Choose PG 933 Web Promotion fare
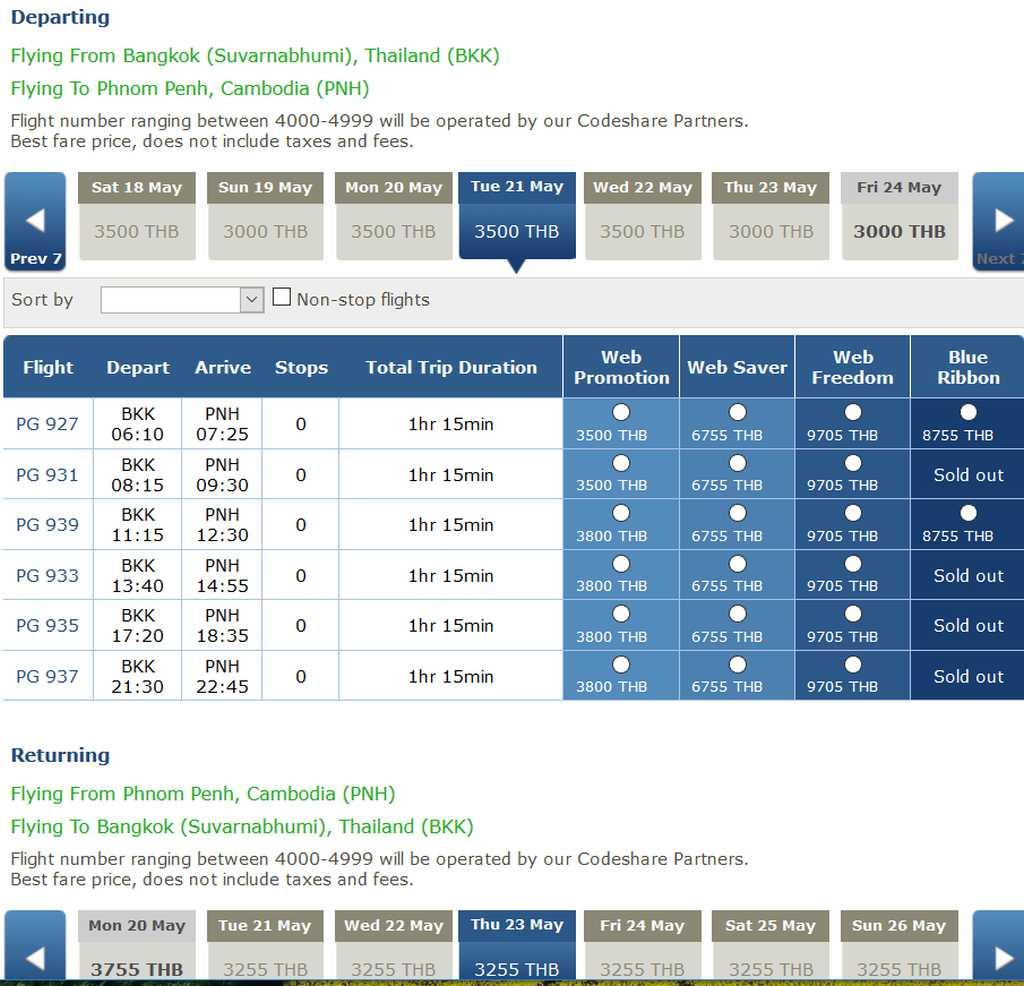 pyautogui.click(x=621, y=564)
